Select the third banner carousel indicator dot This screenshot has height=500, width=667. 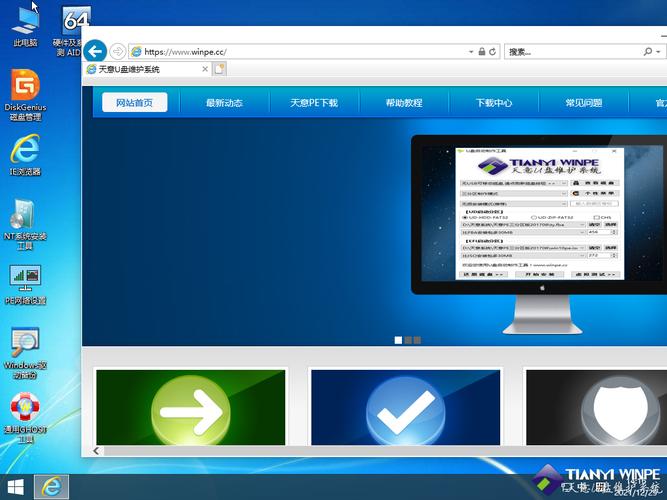pos(417,340)
